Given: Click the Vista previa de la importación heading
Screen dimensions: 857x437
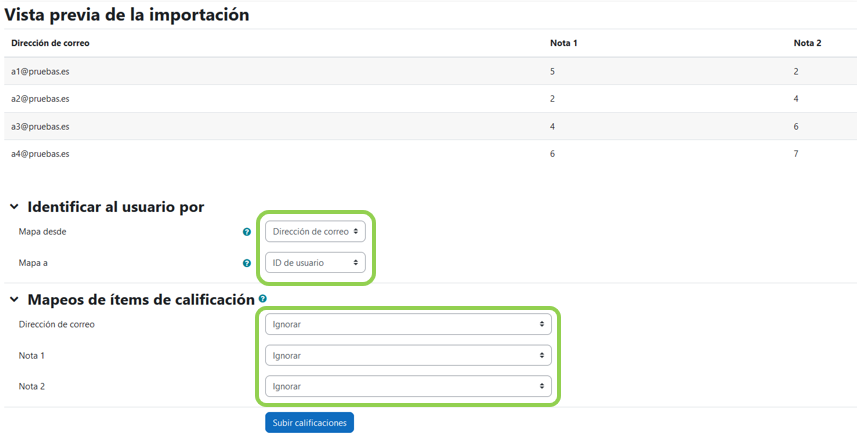Looking at the screenshot, I should pyautogui.click(x=127, y=15).
